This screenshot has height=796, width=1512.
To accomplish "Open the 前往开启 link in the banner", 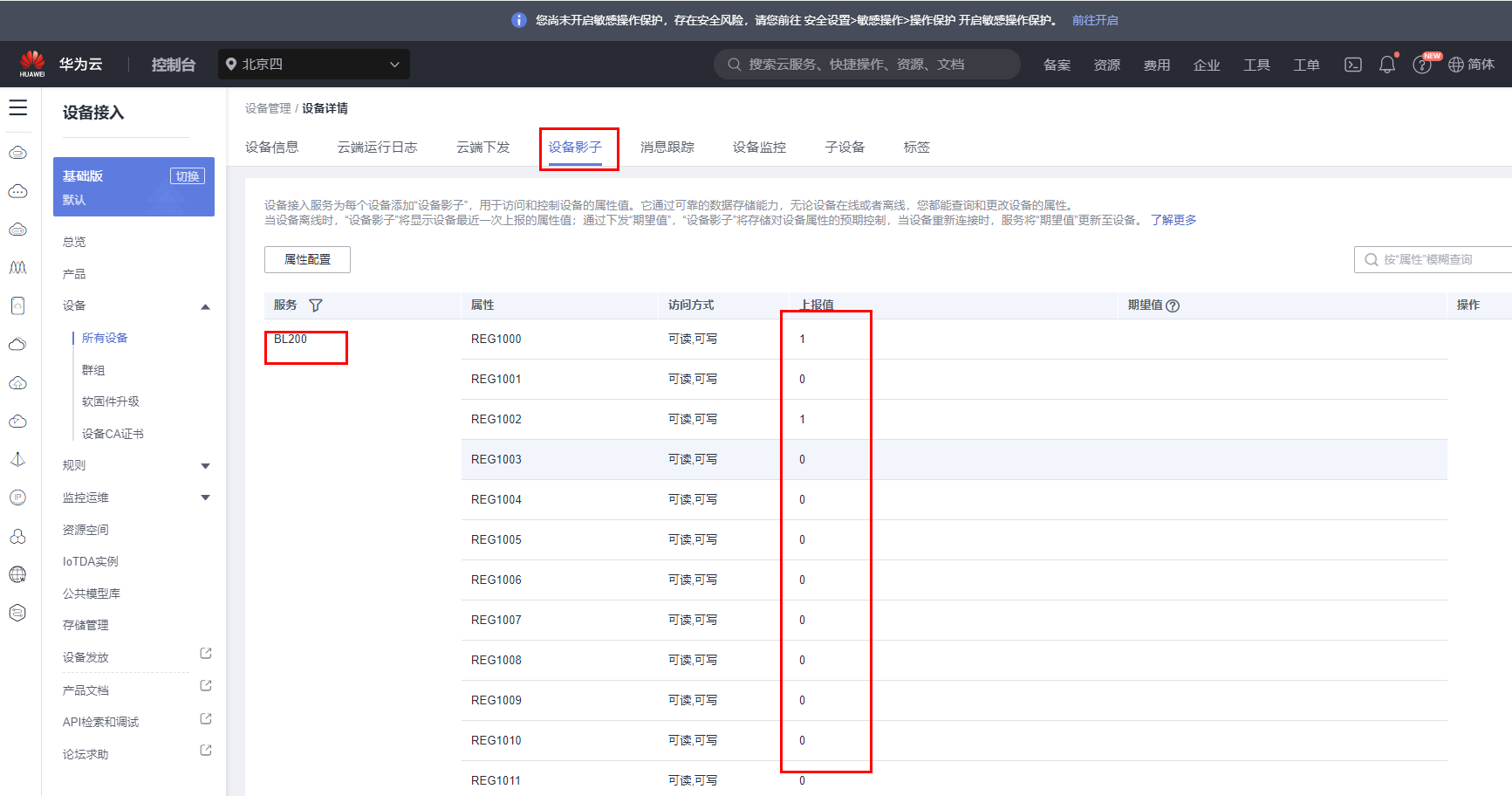I will point(1095,20).
